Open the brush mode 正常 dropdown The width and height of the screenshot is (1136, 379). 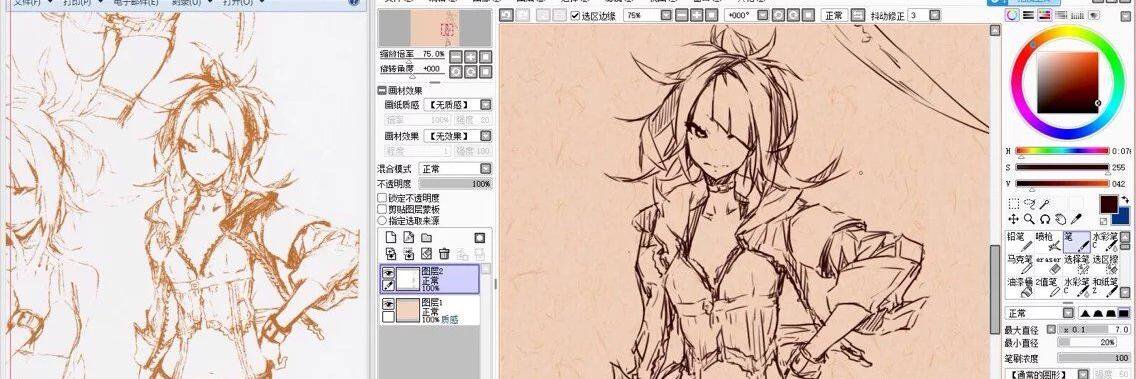coord(1068,313)
